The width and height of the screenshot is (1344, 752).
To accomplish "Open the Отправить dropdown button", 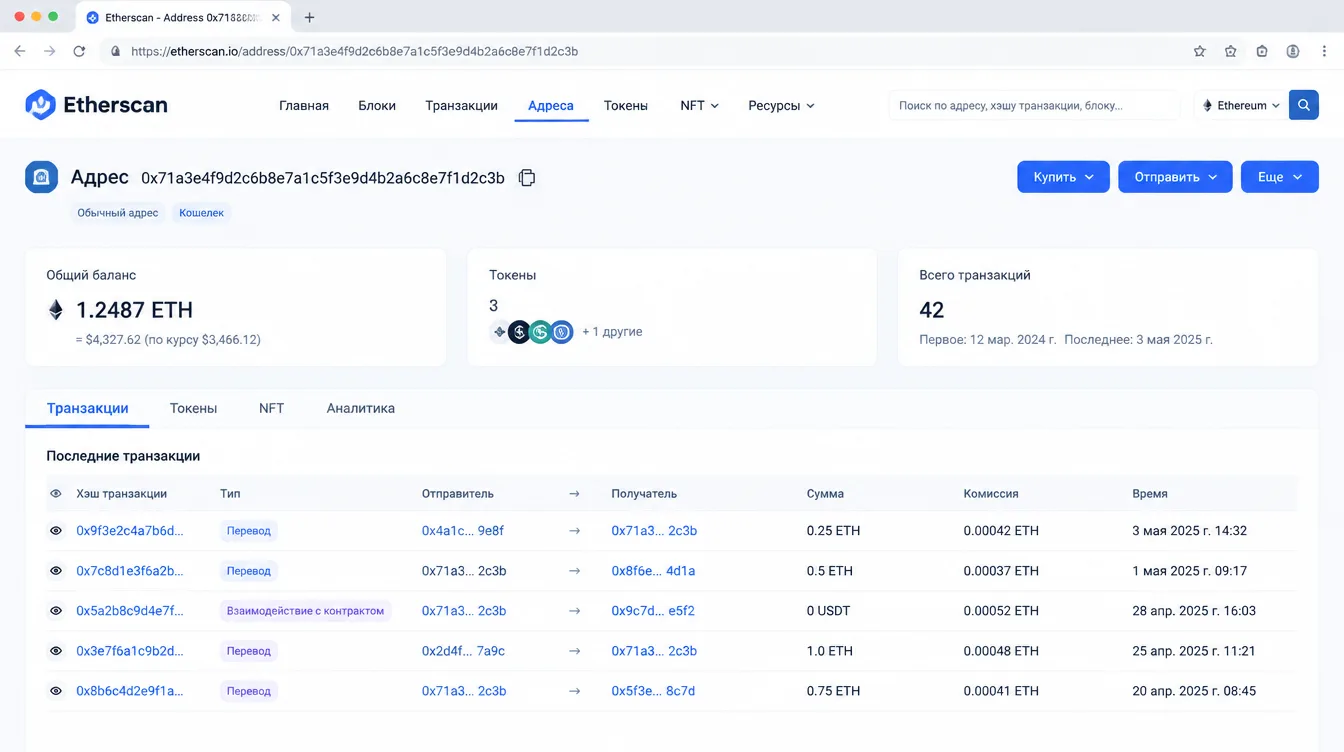I will [x=1175, y=177].
